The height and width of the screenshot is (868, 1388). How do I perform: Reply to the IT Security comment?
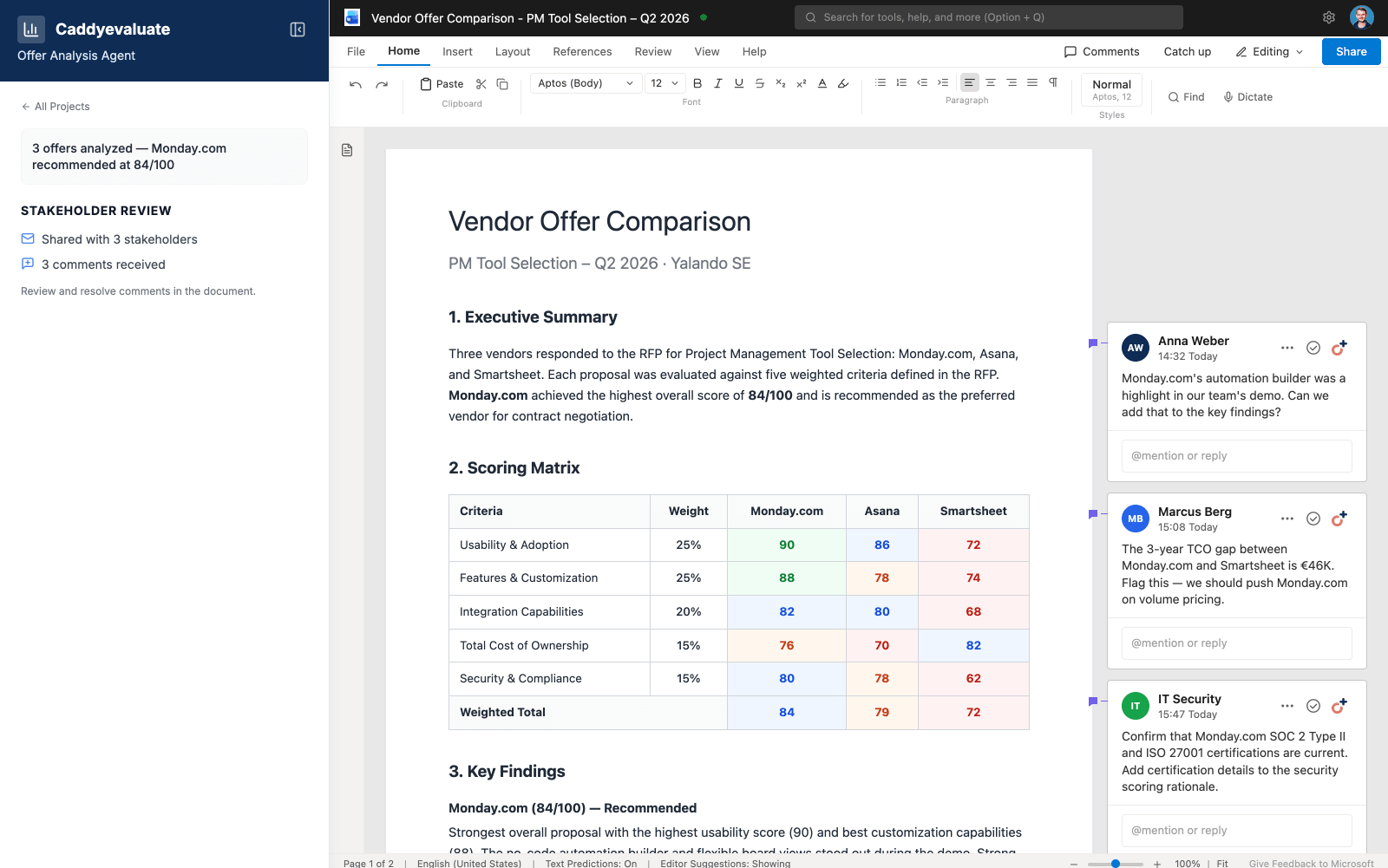click(1237, 831)
